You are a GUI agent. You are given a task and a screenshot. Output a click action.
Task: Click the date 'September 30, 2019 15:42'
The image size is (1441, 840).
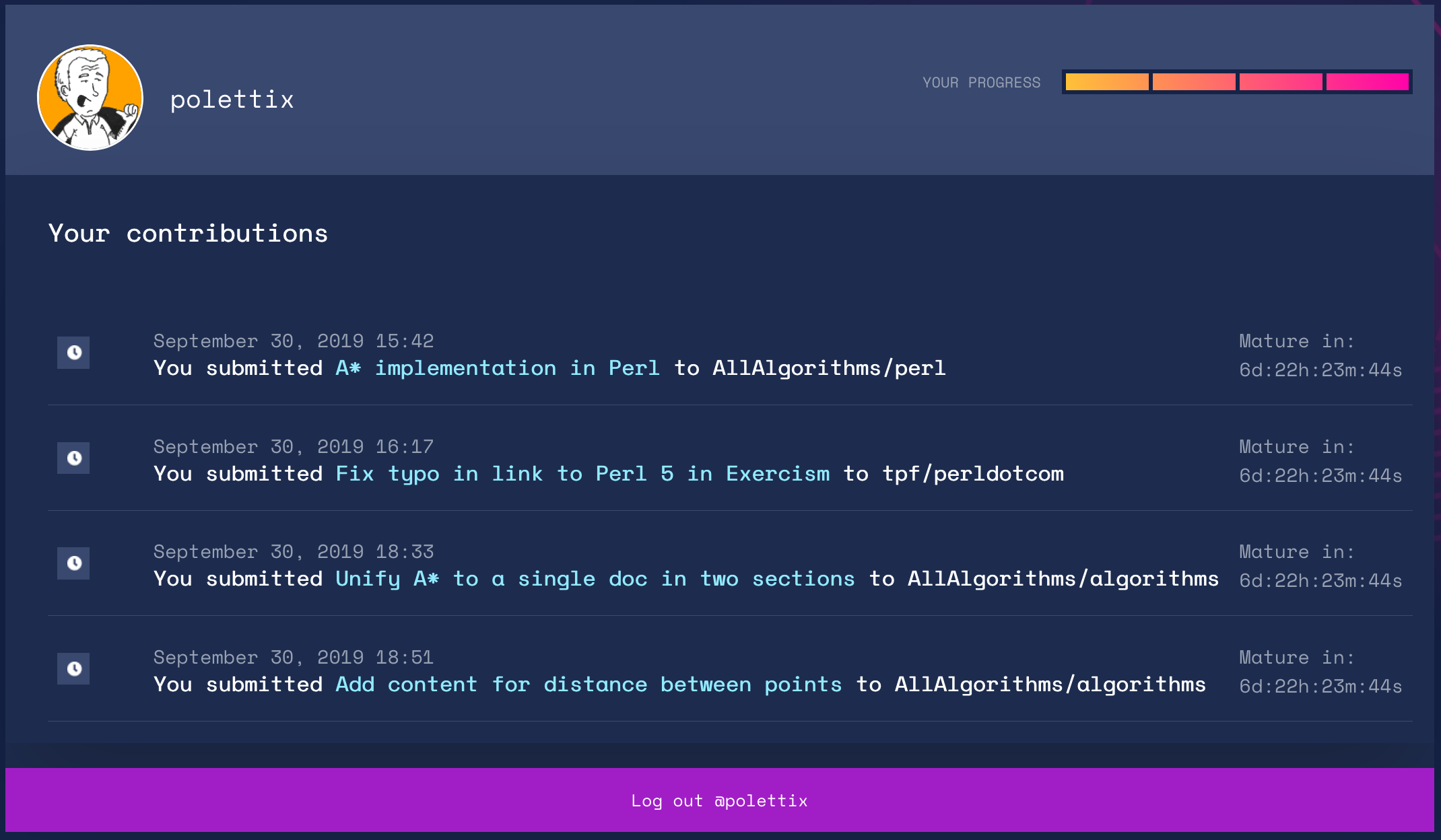(294, 341)
